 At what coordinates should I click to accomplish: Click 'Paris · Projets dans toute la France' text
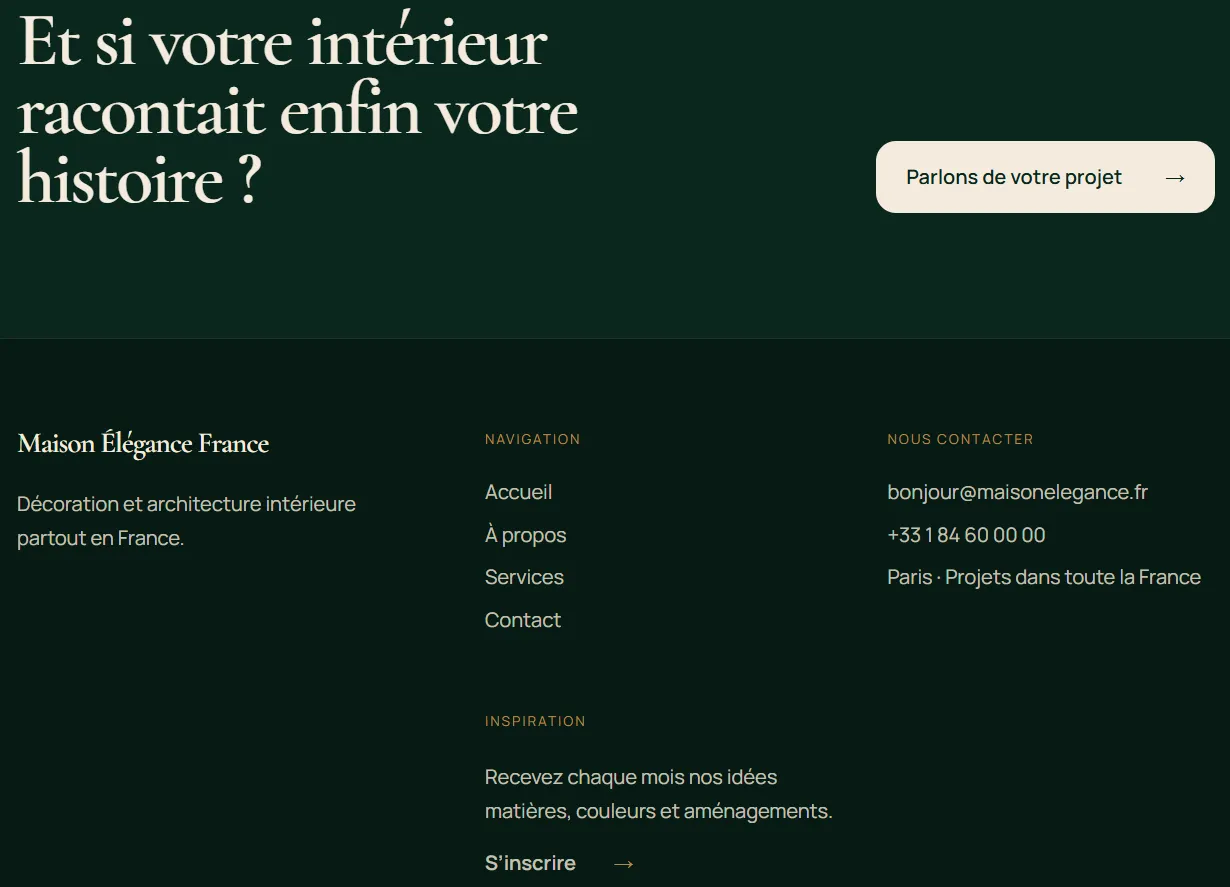coord(1044,577)
